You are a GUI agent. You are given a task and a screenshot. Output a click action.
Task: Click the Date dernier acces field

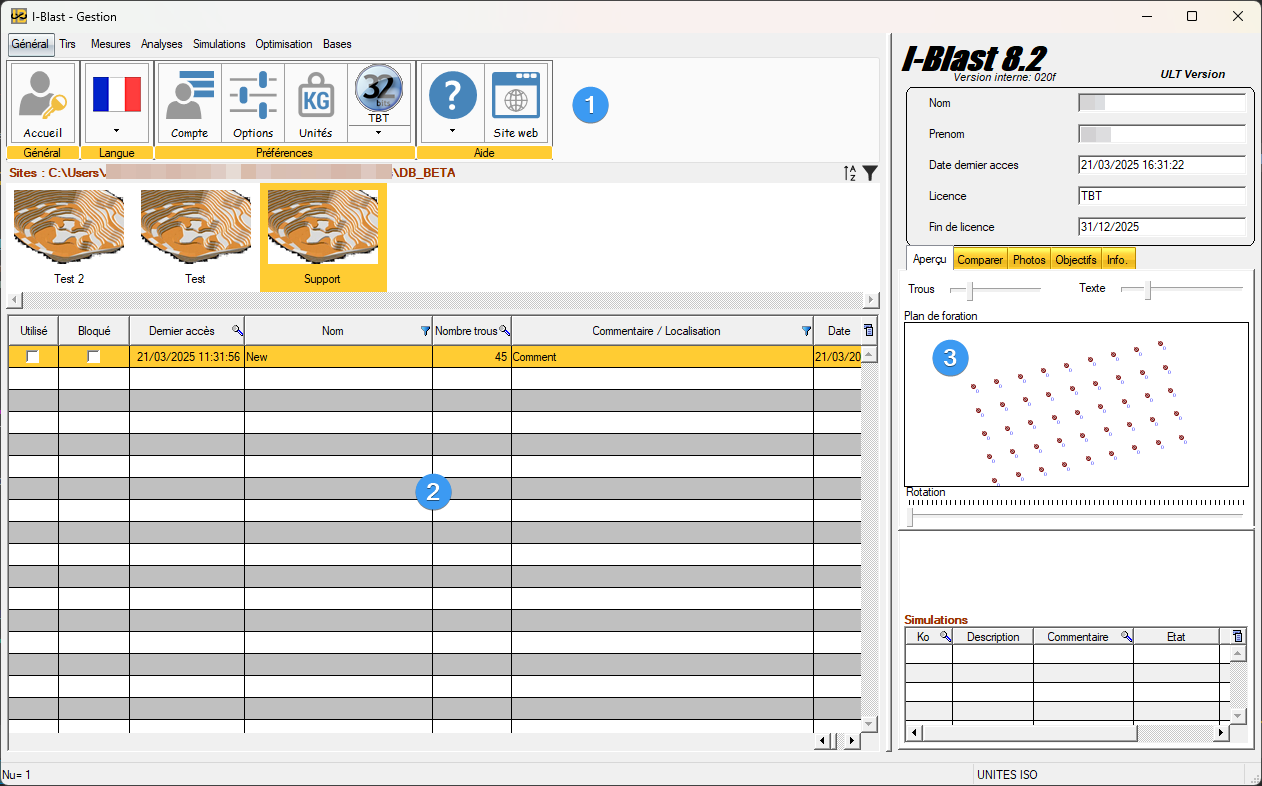[1162, 165]
